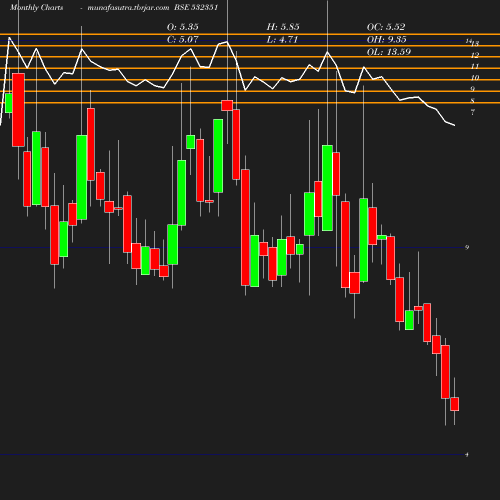Click the 'Monthly Charts' title text
This screenshot has width=500, height=500.
[x=36, y=7]
